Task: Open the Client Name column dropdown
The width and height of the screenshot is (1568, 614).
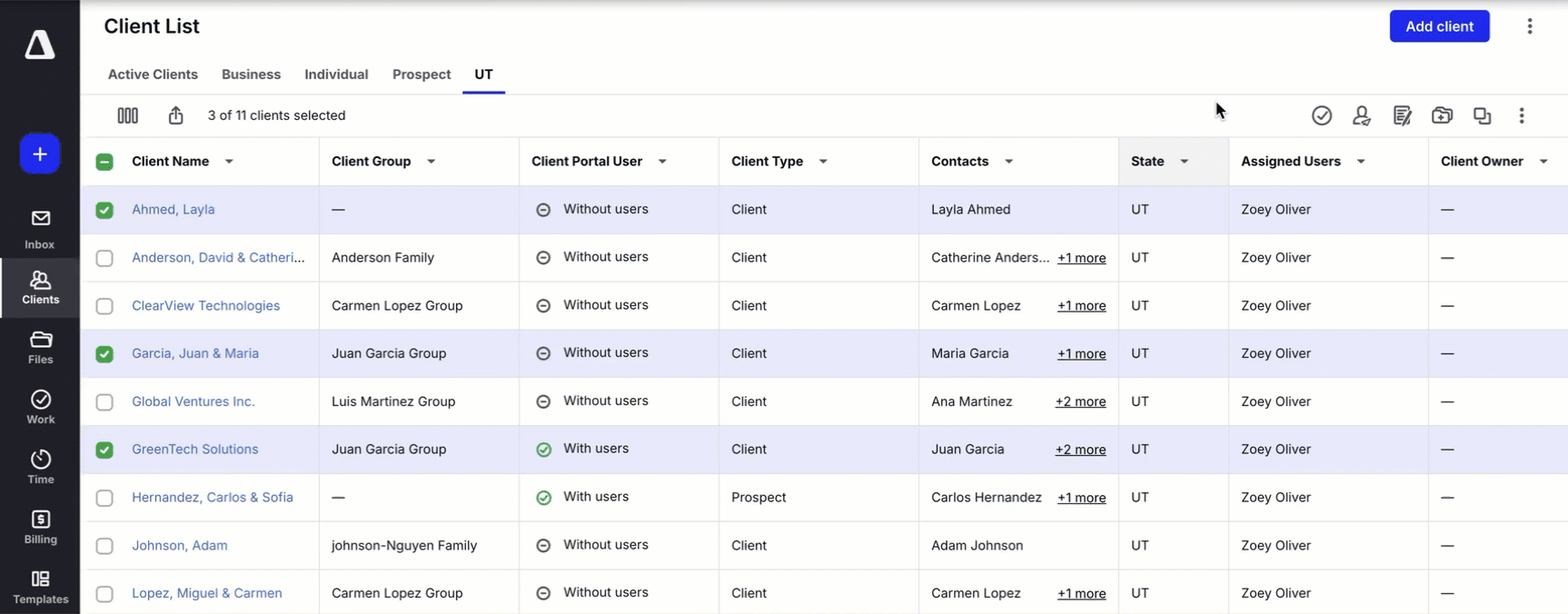Action: coord(229,162)
